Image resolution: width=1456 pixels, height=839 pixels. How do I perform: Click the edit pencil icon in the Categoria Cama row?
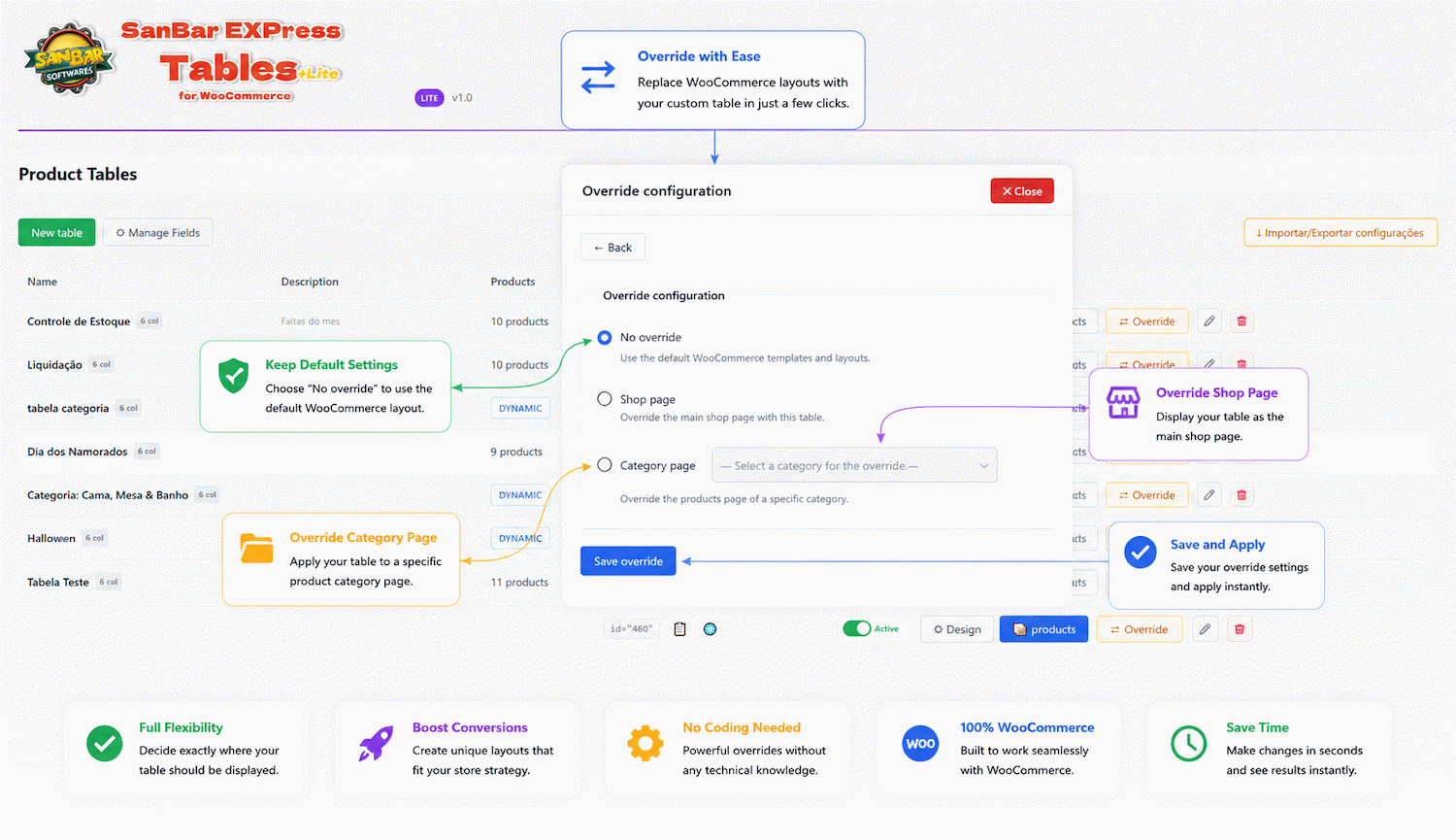[x=1209, y=495]
